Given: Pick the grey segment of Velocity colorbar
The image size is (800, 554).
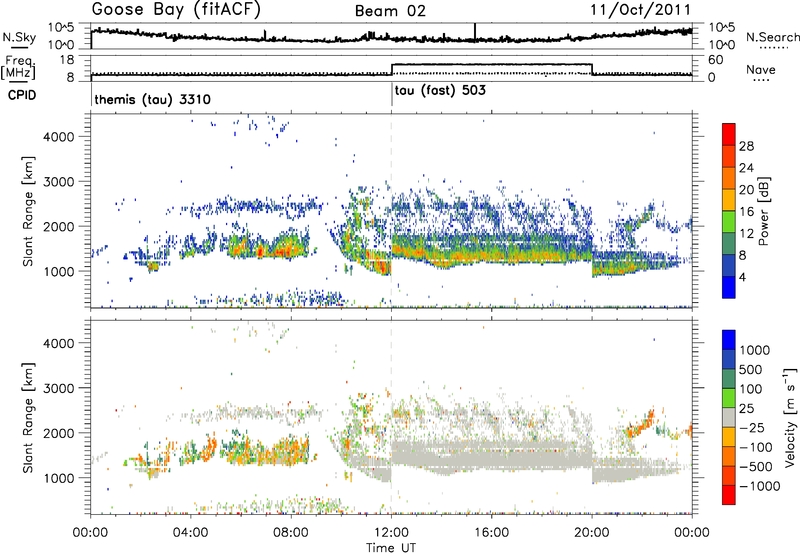Looking at the screenshot, I should [729, 418].
